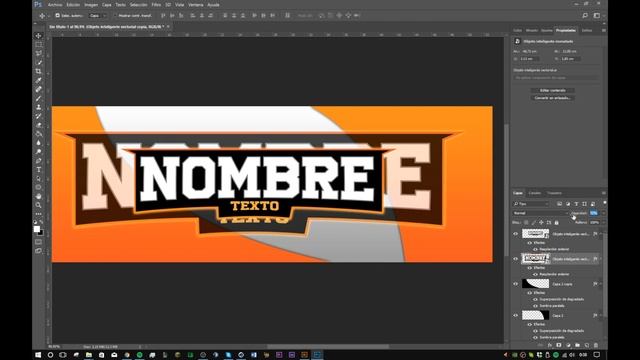Viewport: 640px width, 360px height.
Task: Select the Move tool in the toolbox
Action: click(x=39, y=36)
